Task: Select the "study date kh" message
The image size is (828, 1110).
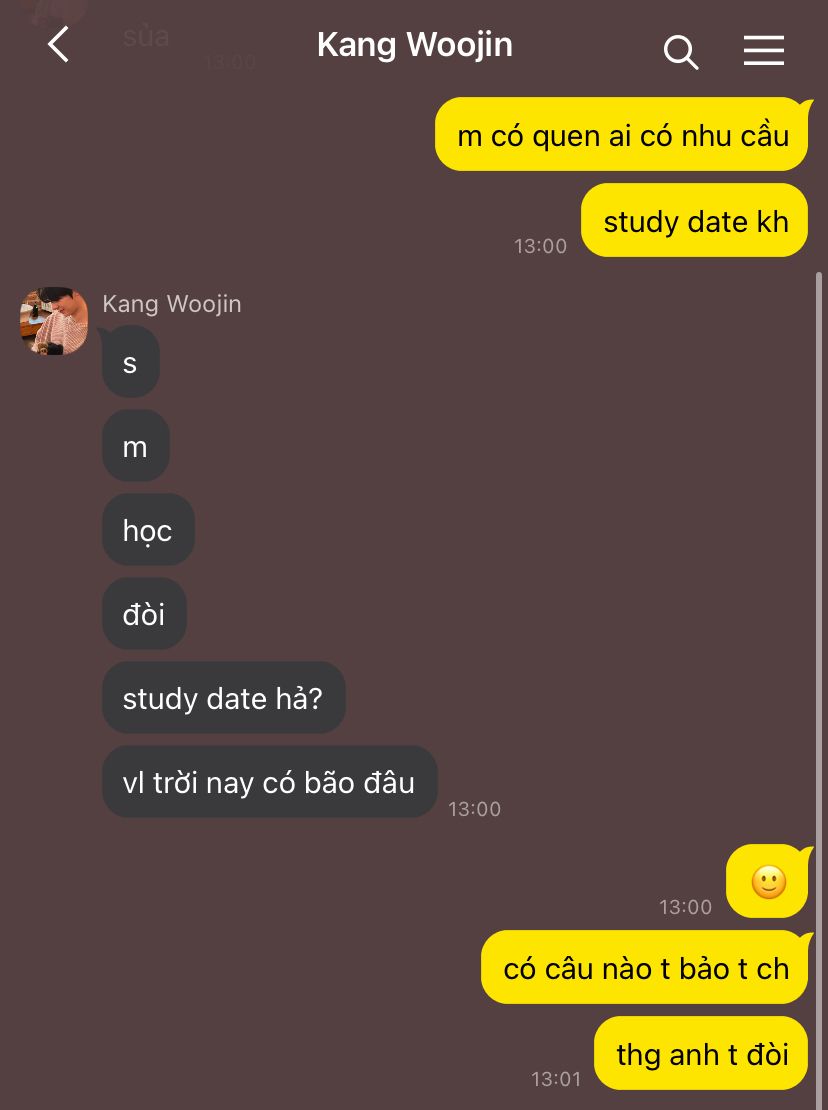Action: (x=694, y=221)
